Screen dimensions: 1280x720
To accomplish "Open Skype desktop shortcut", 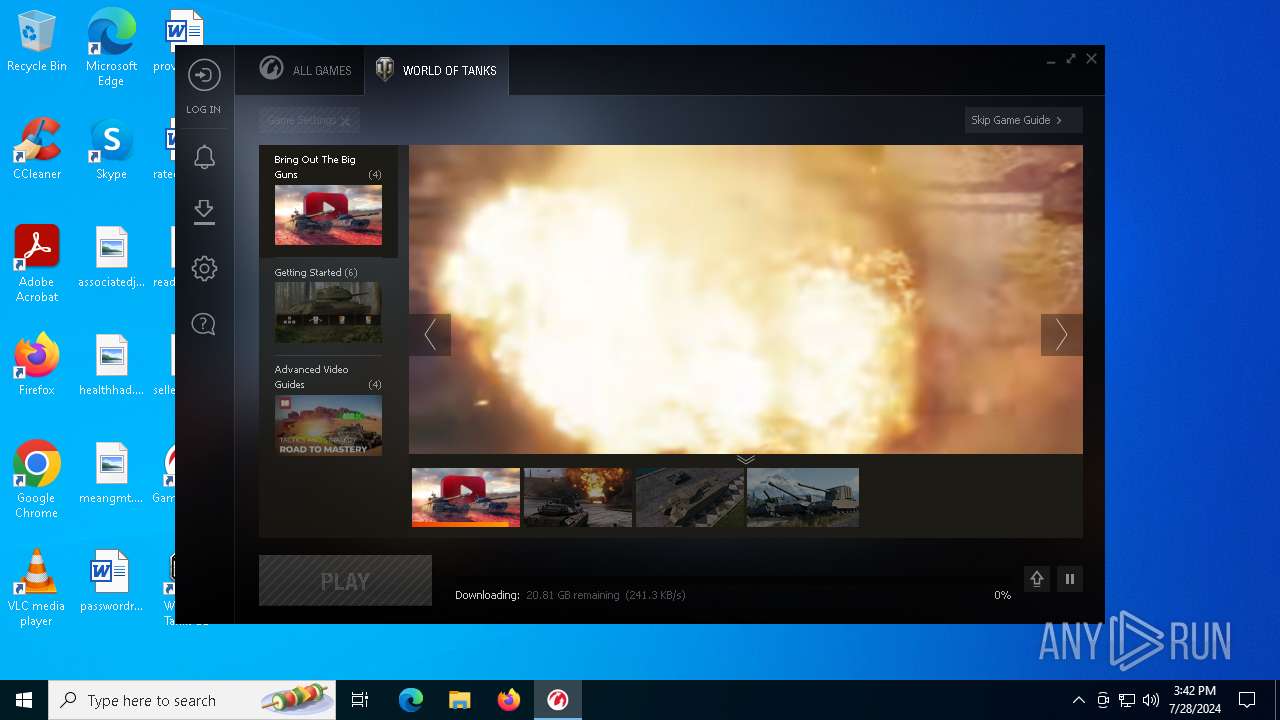I will pyautogui.click(x=111, y=150).
